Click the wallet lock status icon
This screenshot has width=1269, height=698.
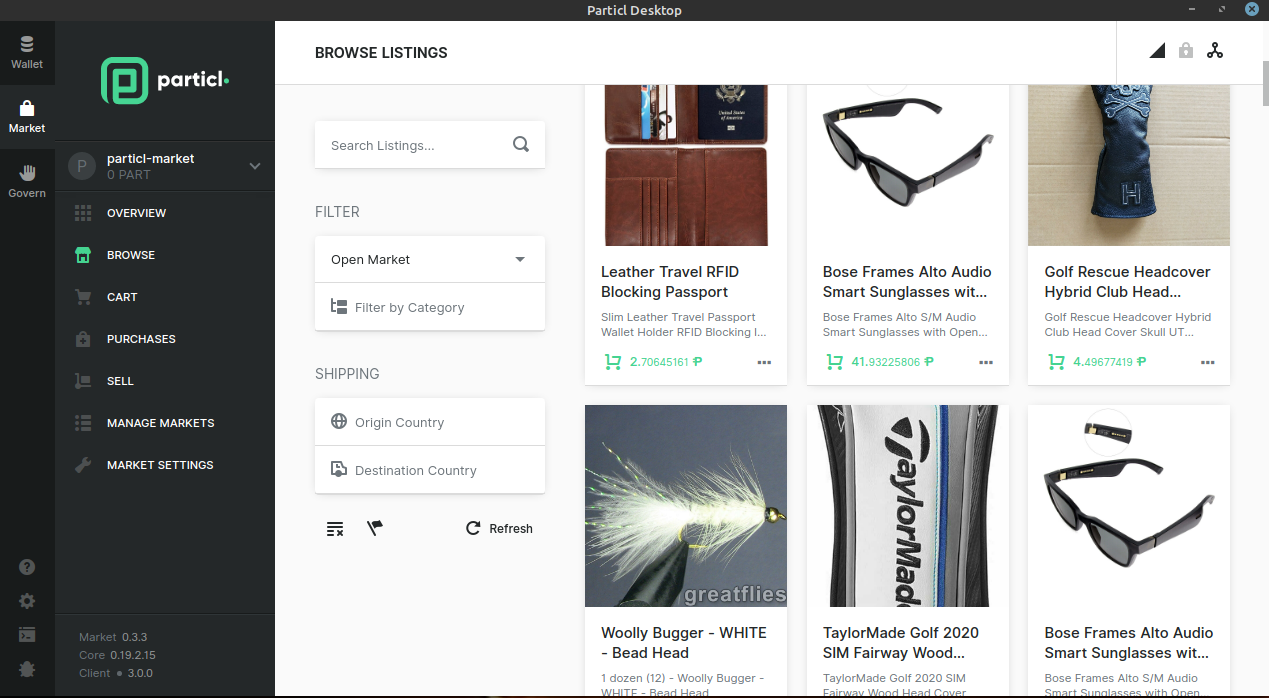1186,50
